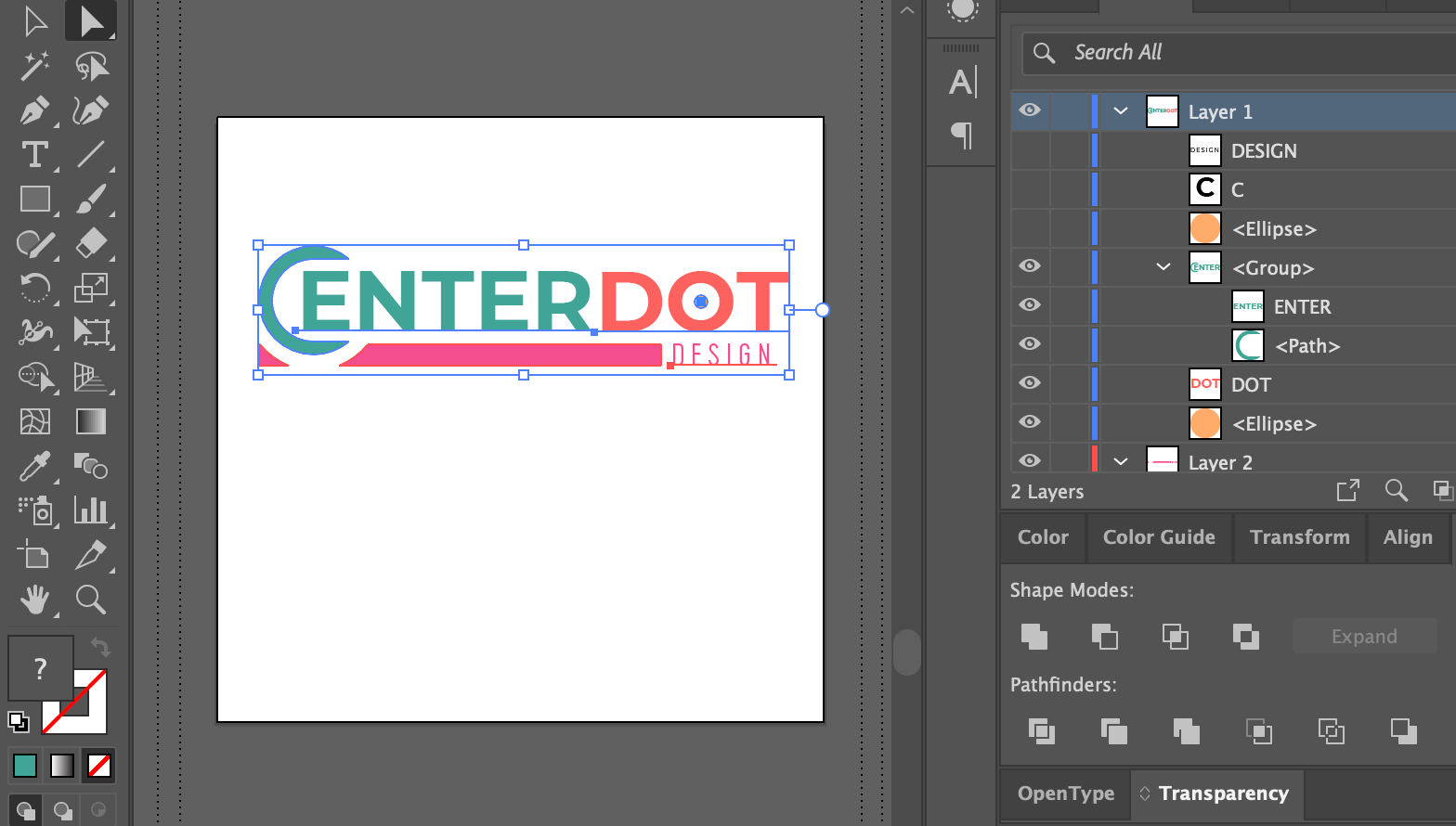
Task: Collapse Layer 1 in Layers panel
Action: 1121,111
